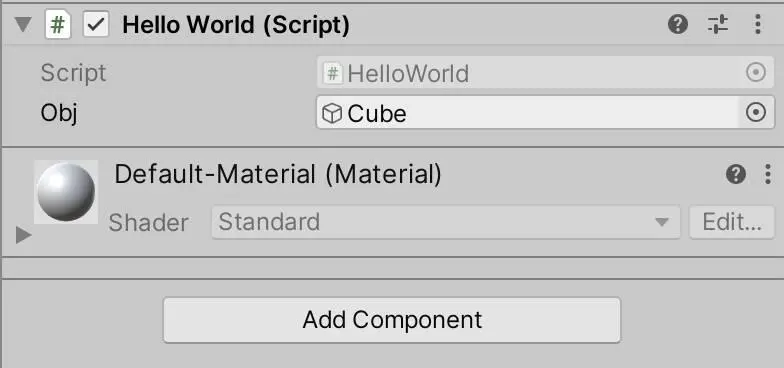Open Default-Material three-dot options menu
This screenshot has height=368, width=784.
click(x=768, y=174)
